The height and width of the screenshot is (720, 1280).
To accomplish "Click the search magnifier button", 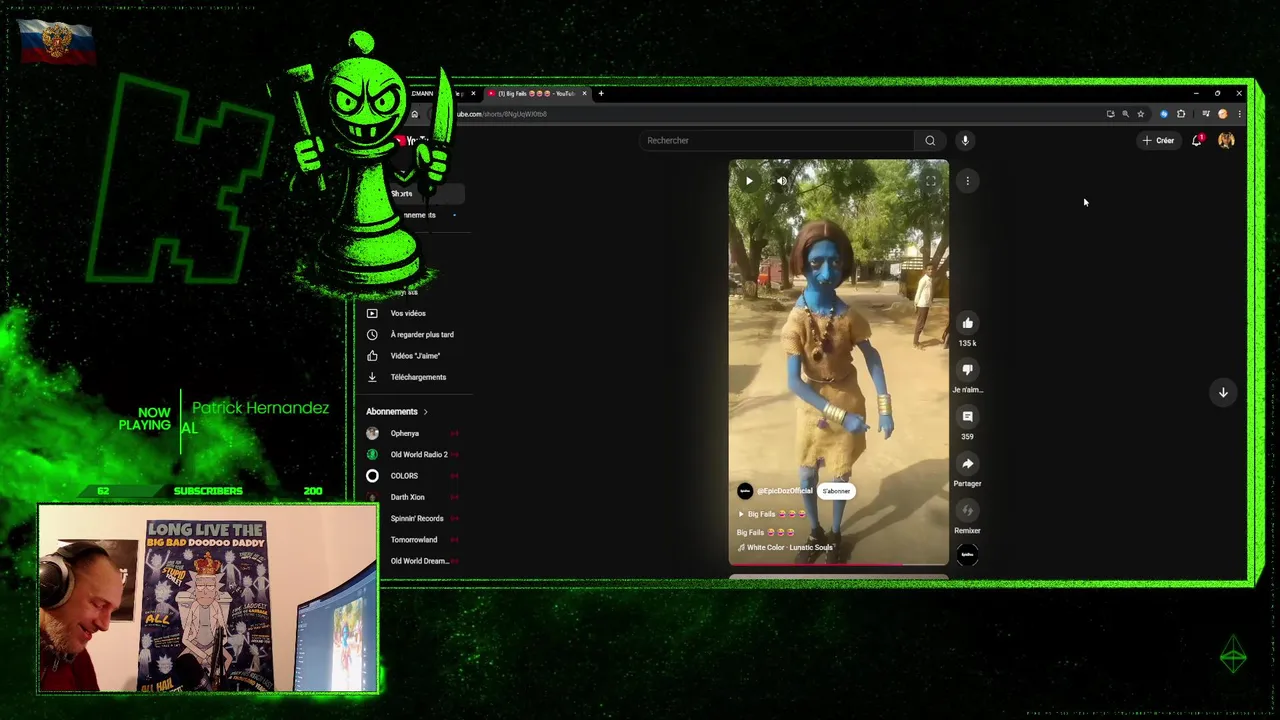I will (x=930, y=140).
